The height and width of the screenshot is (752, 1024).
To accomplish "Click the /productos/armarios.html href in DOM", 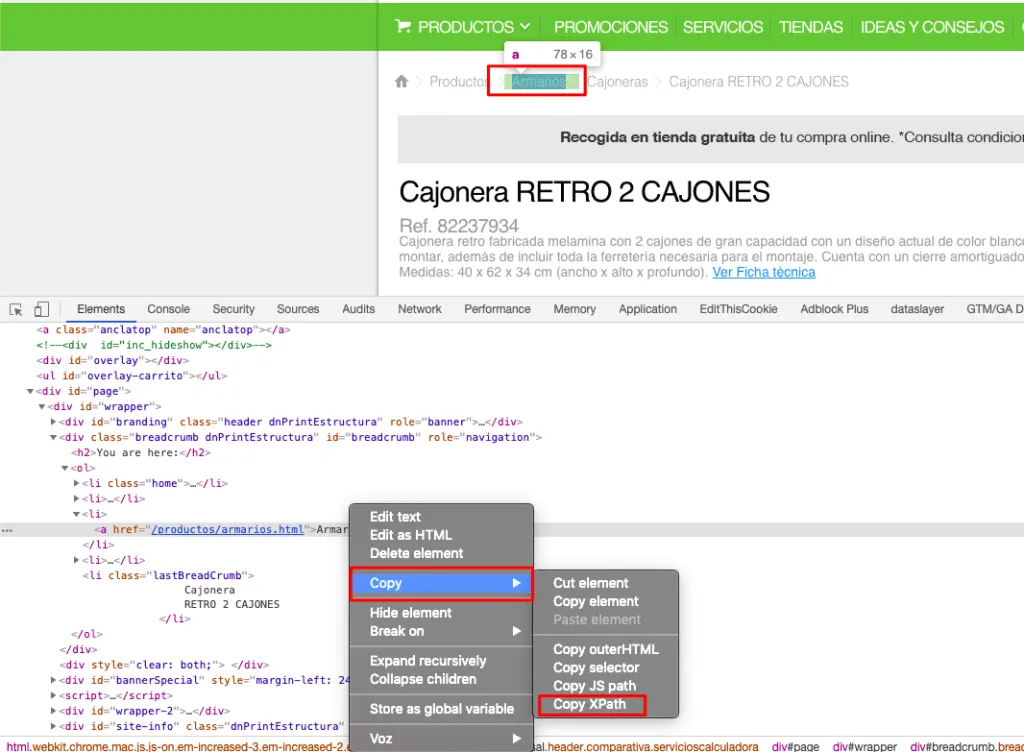I will pos(227,529).
